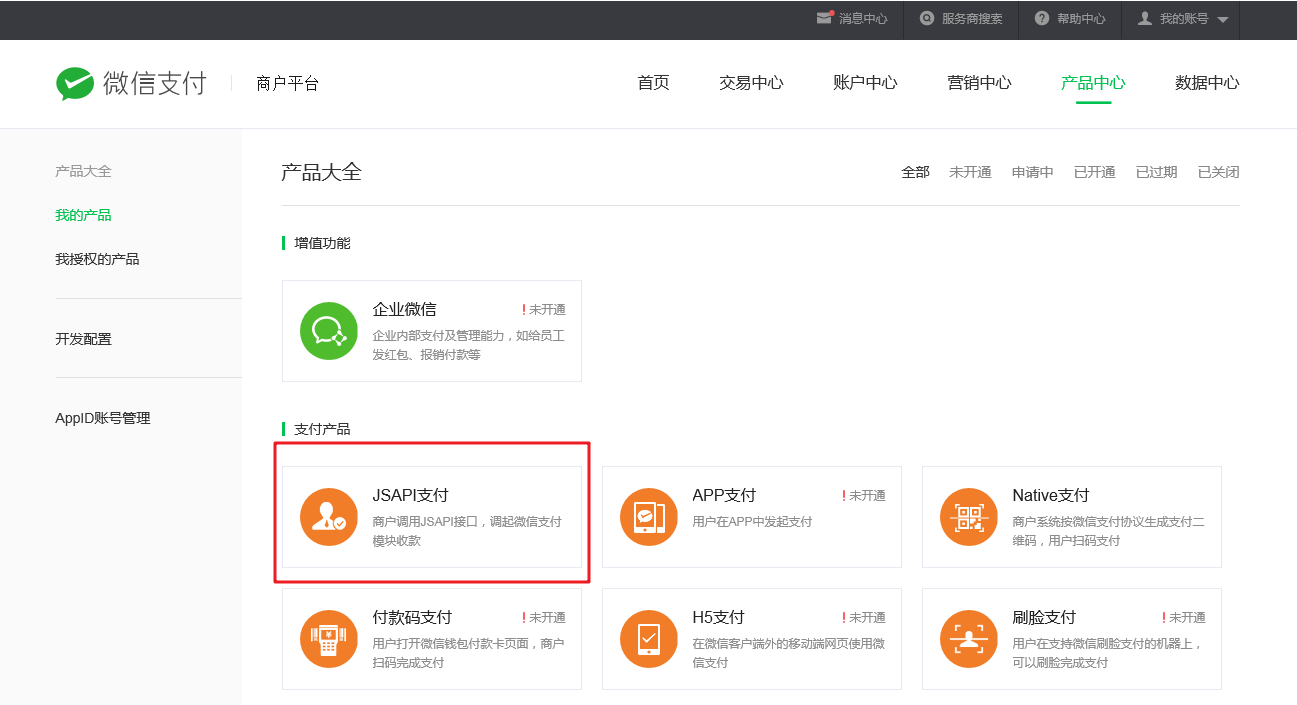
Task: Filter products by 申请中
Action: (x=1033, y=172)
